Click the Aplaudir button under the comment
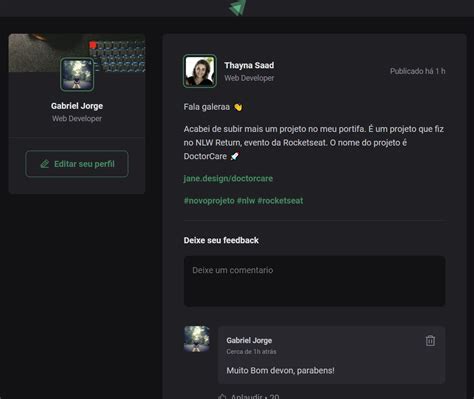 [x=249, y=396]
